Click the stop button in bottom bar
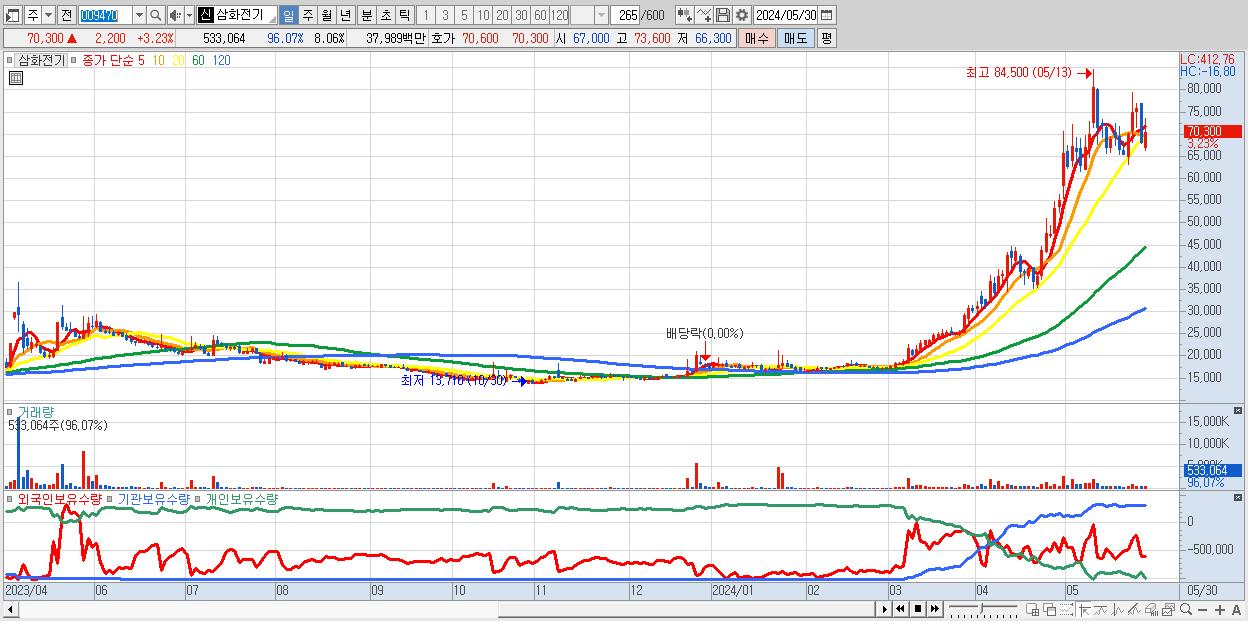The width and height of the screenshot is (1248, 621). click(917, 609)
